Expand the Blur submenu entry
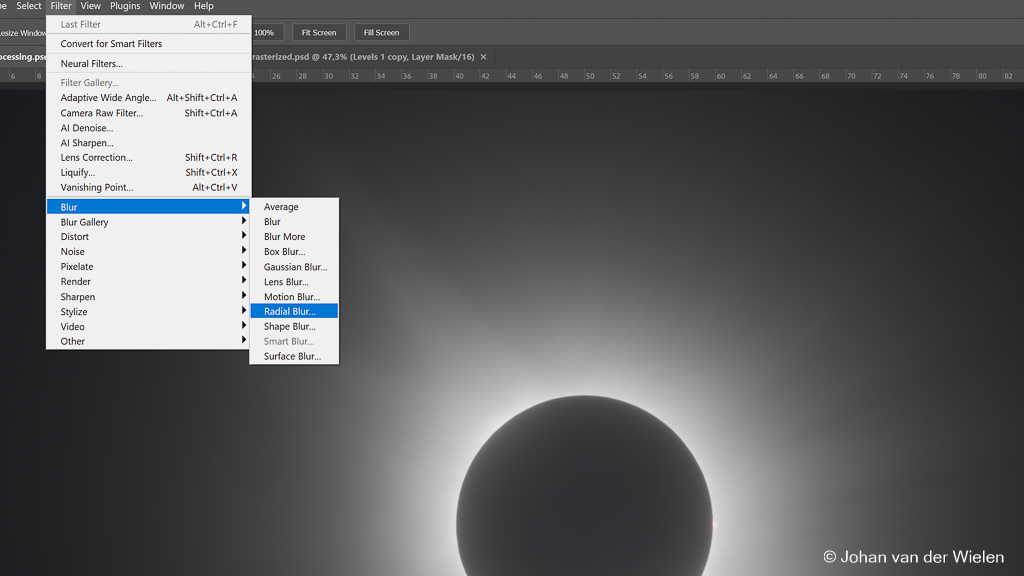This screenshot has height=576, width=1024. tap(149, 207)
